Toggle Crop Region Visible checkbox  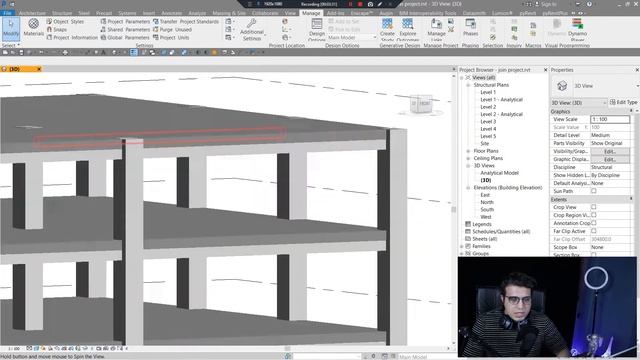[593, 215]
